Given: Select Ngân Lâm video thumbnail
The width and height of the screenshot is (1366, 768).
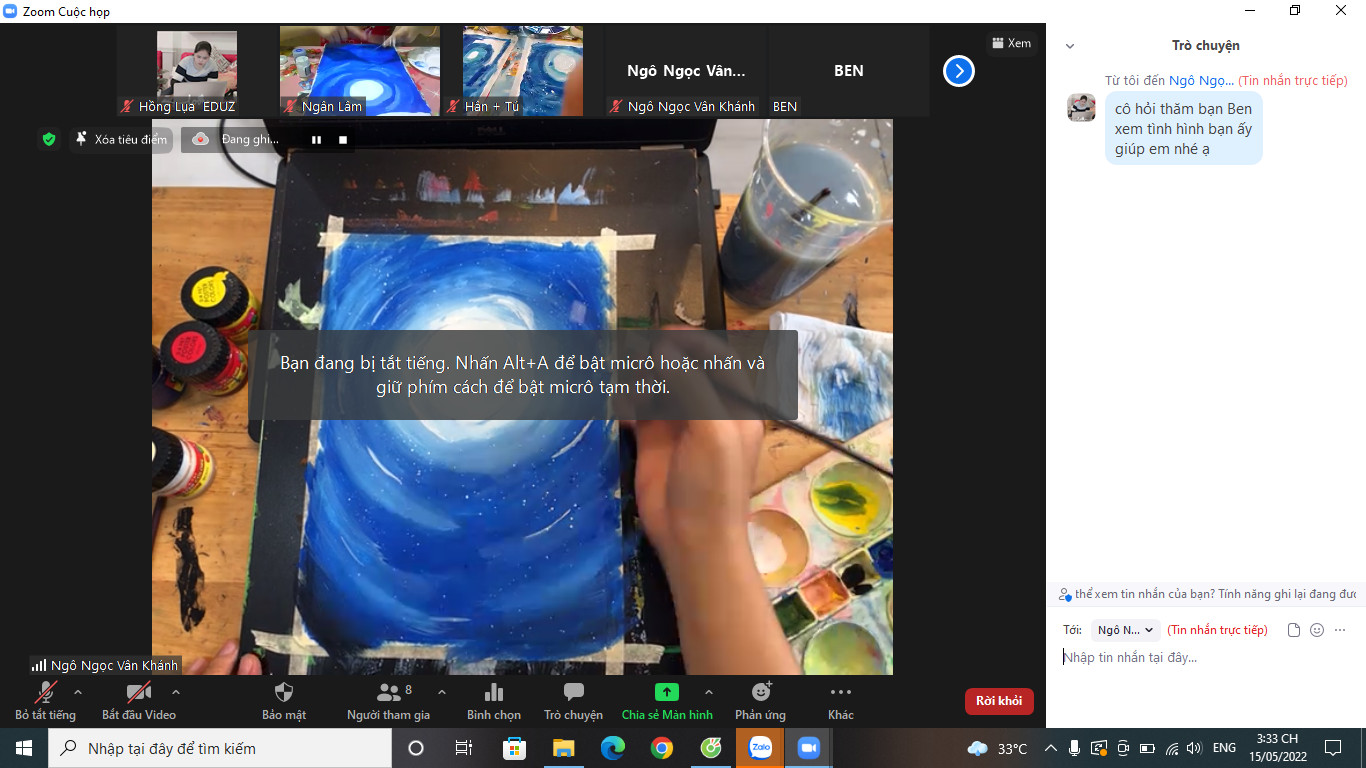Looking at the screenshot, I should [360, 72].
